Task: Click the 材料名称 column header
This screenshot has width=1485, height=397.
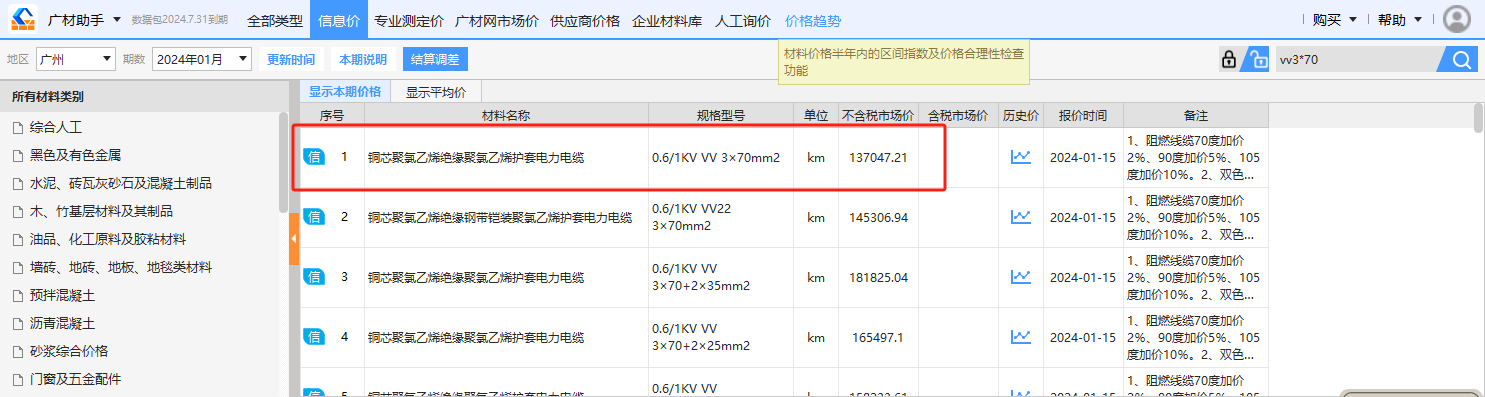Action: [506, 115]
